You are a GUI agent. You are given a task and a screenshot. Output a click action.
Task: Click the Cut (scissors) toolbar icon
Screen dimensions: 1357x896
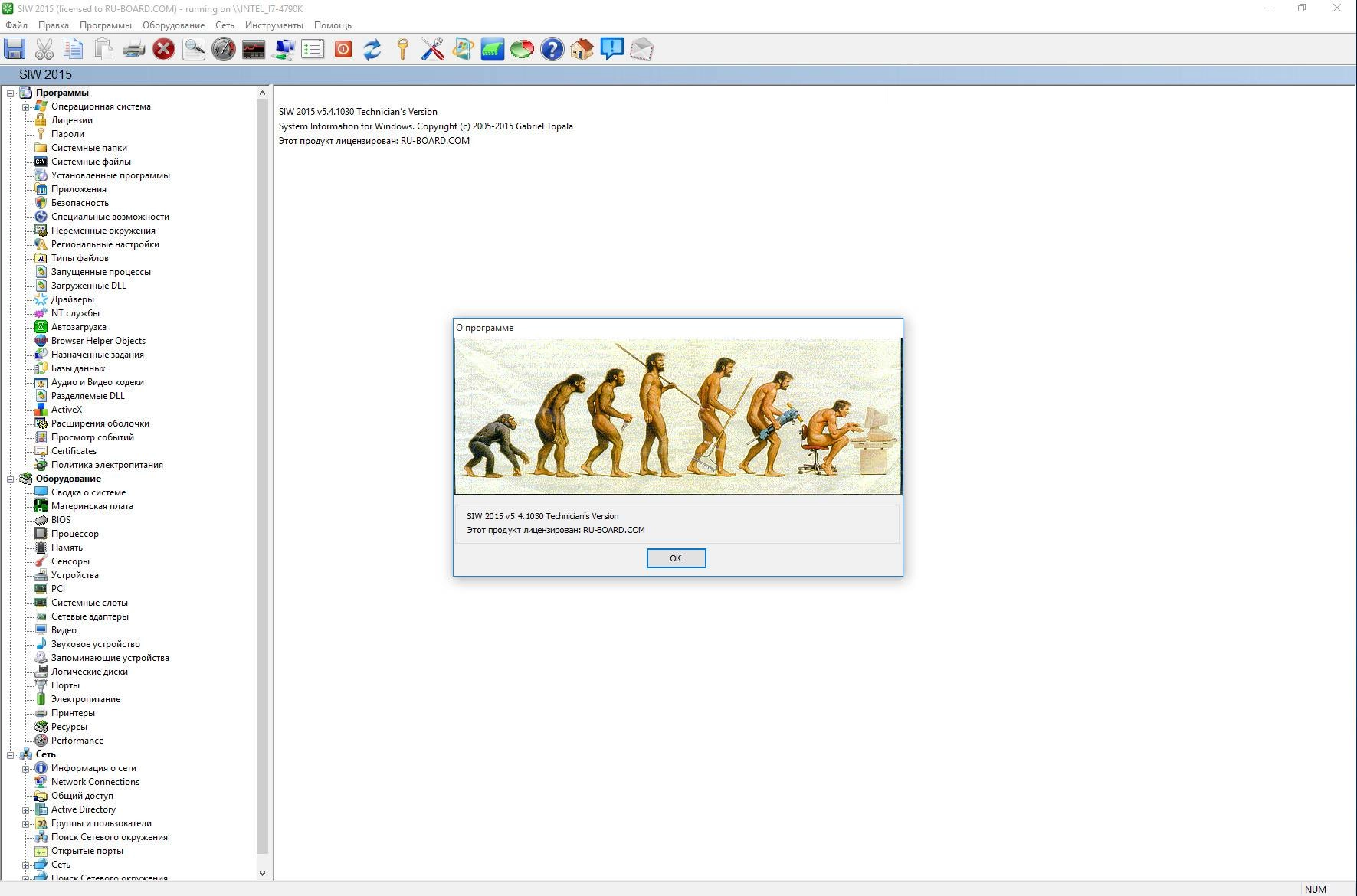tap(44, 50)
